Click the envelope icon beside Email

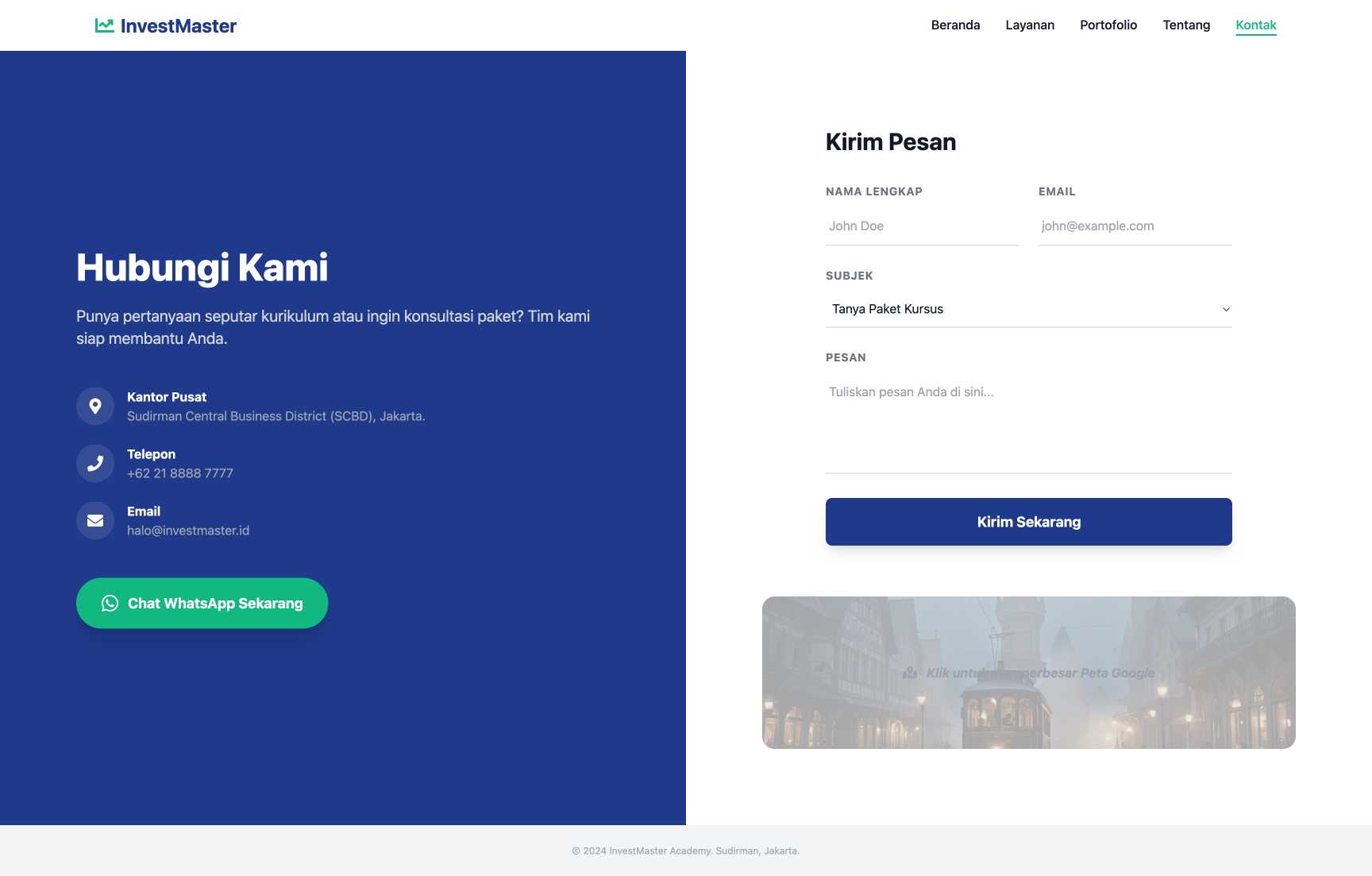click(94, 520)
